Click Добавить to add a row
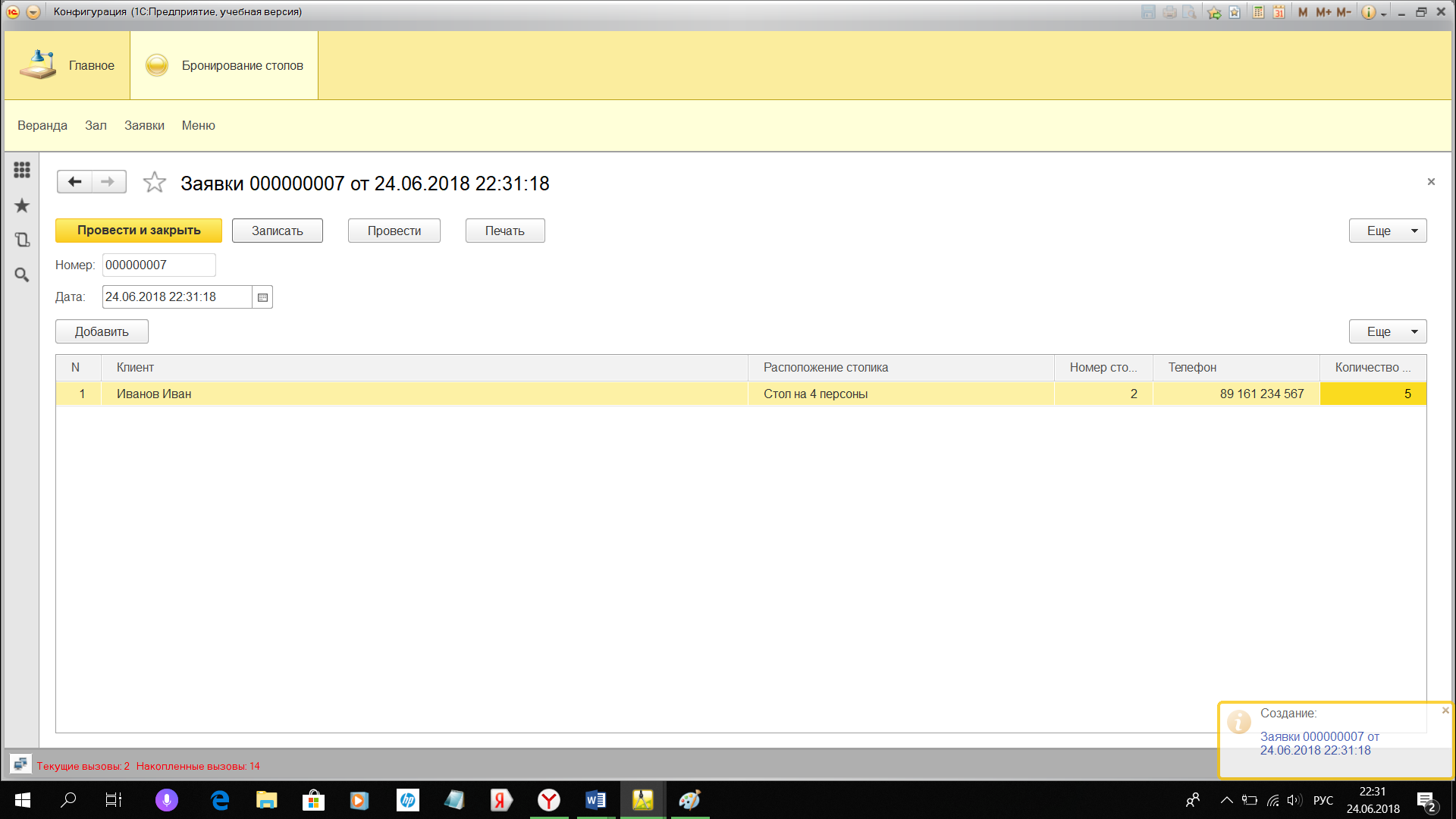The width and height of the screenshot is (1456, 819). (x=102, y=331)
